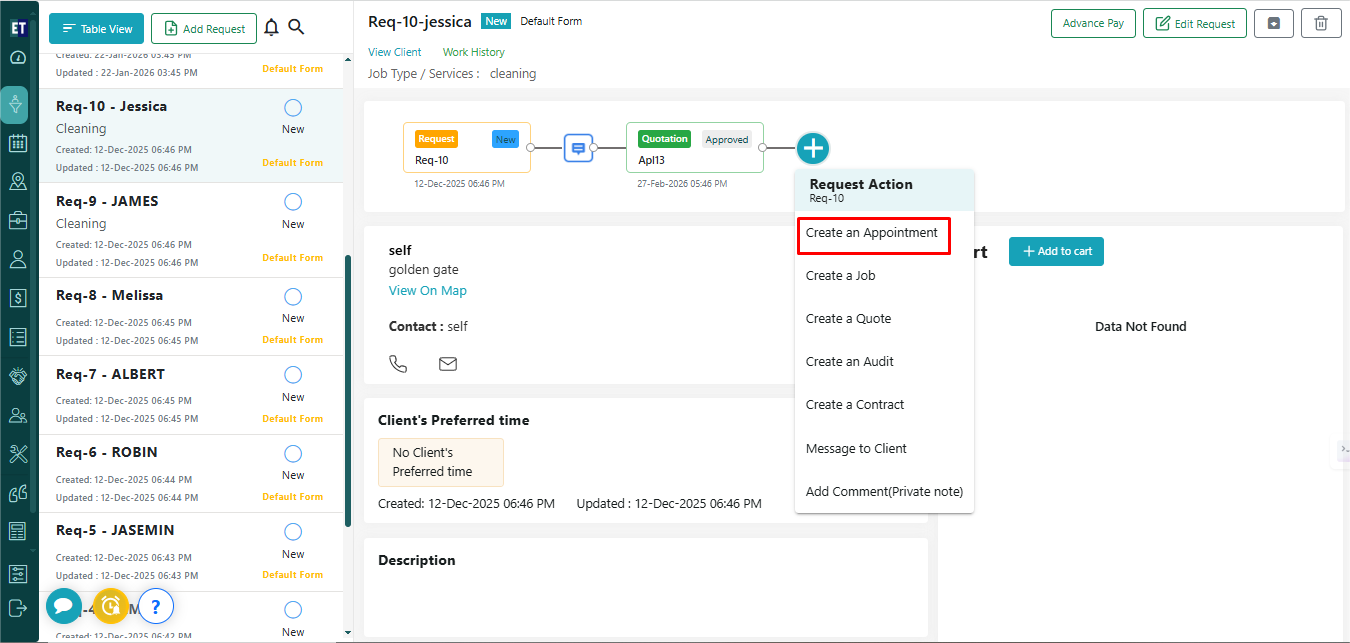Expand the collapsed right side panel handle
Screen dimensions: 1350x643
pos(1342,450)
